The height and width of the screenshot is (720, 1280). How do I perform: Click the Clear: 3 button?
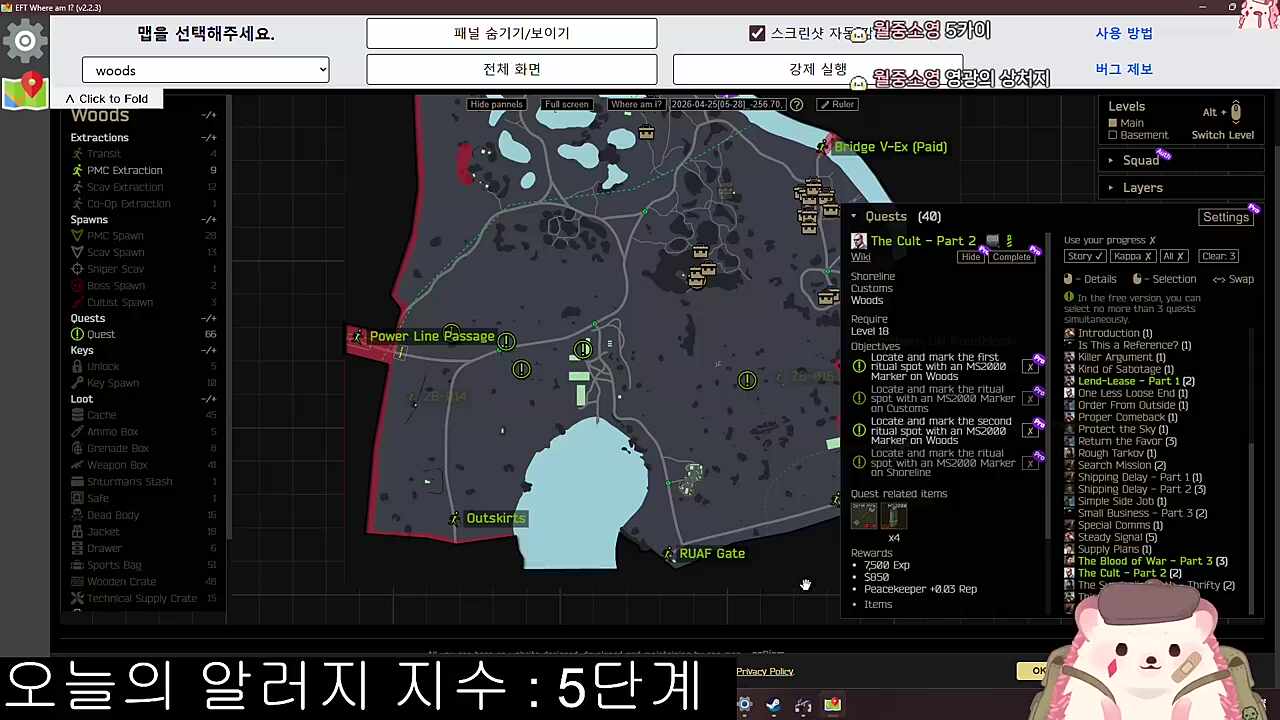1219,256
